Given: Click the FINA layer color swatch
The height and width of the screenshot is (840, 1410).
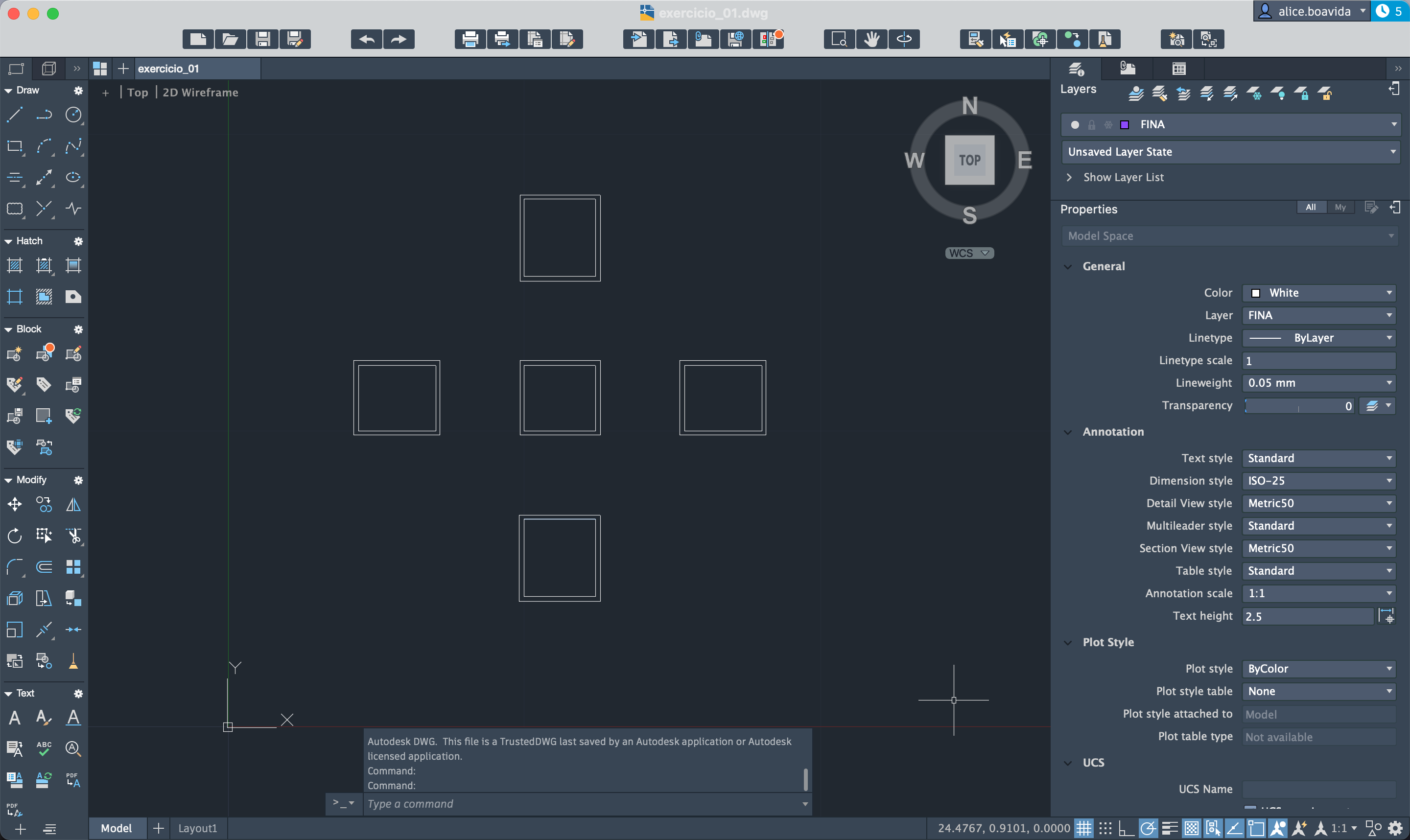Looking at the screenshot, I should 1125,124.
